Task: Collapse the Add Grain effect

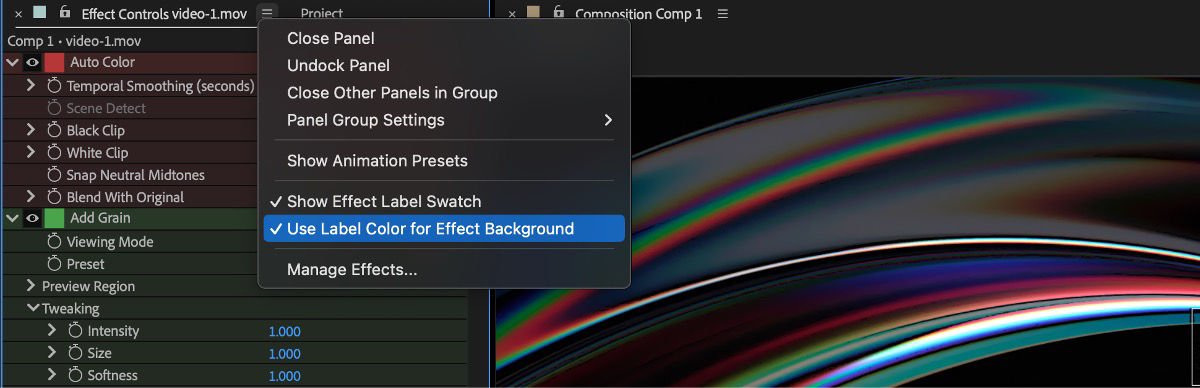Action: [12, 218]
